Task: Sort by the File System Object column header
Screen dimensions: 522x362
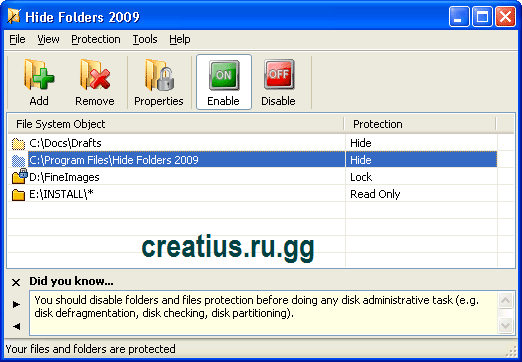Action: pyautogui.click(x=176, y=124)
